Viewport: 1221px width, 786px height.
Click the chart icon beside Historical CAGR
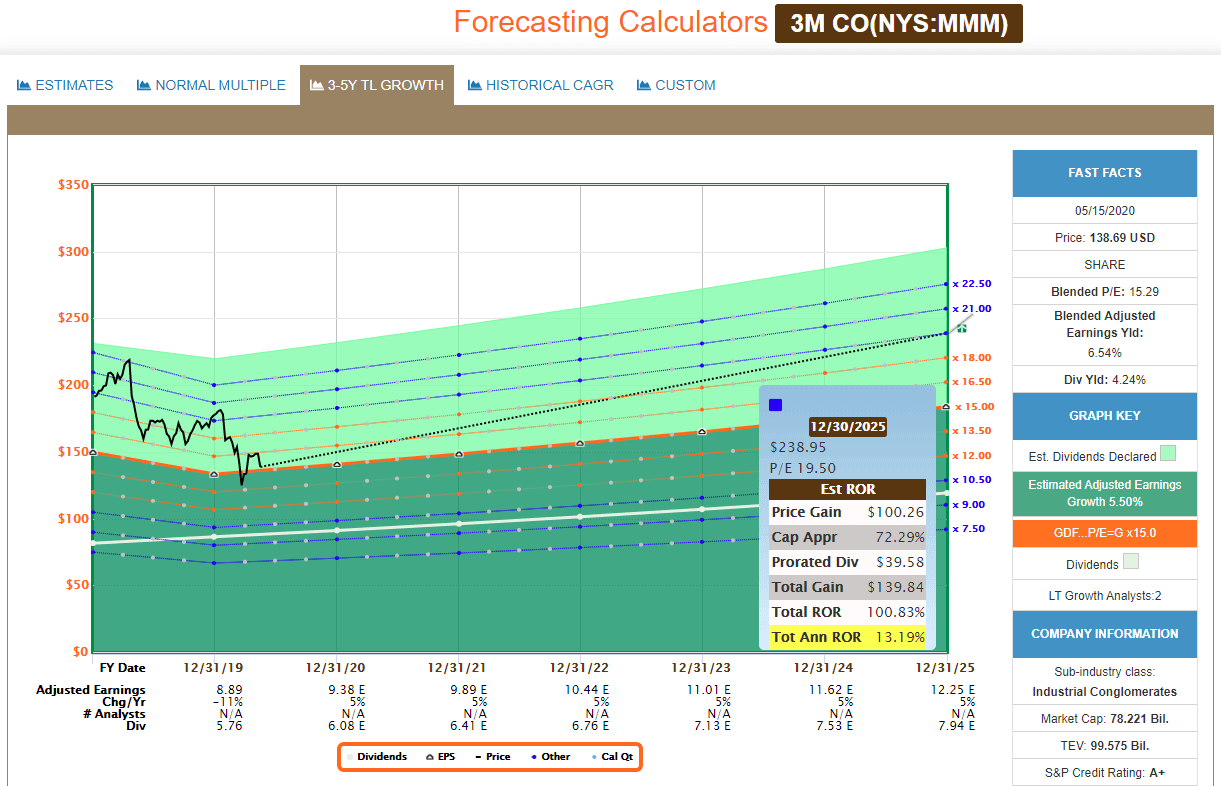pyautogui.click(x=475, y=85)
